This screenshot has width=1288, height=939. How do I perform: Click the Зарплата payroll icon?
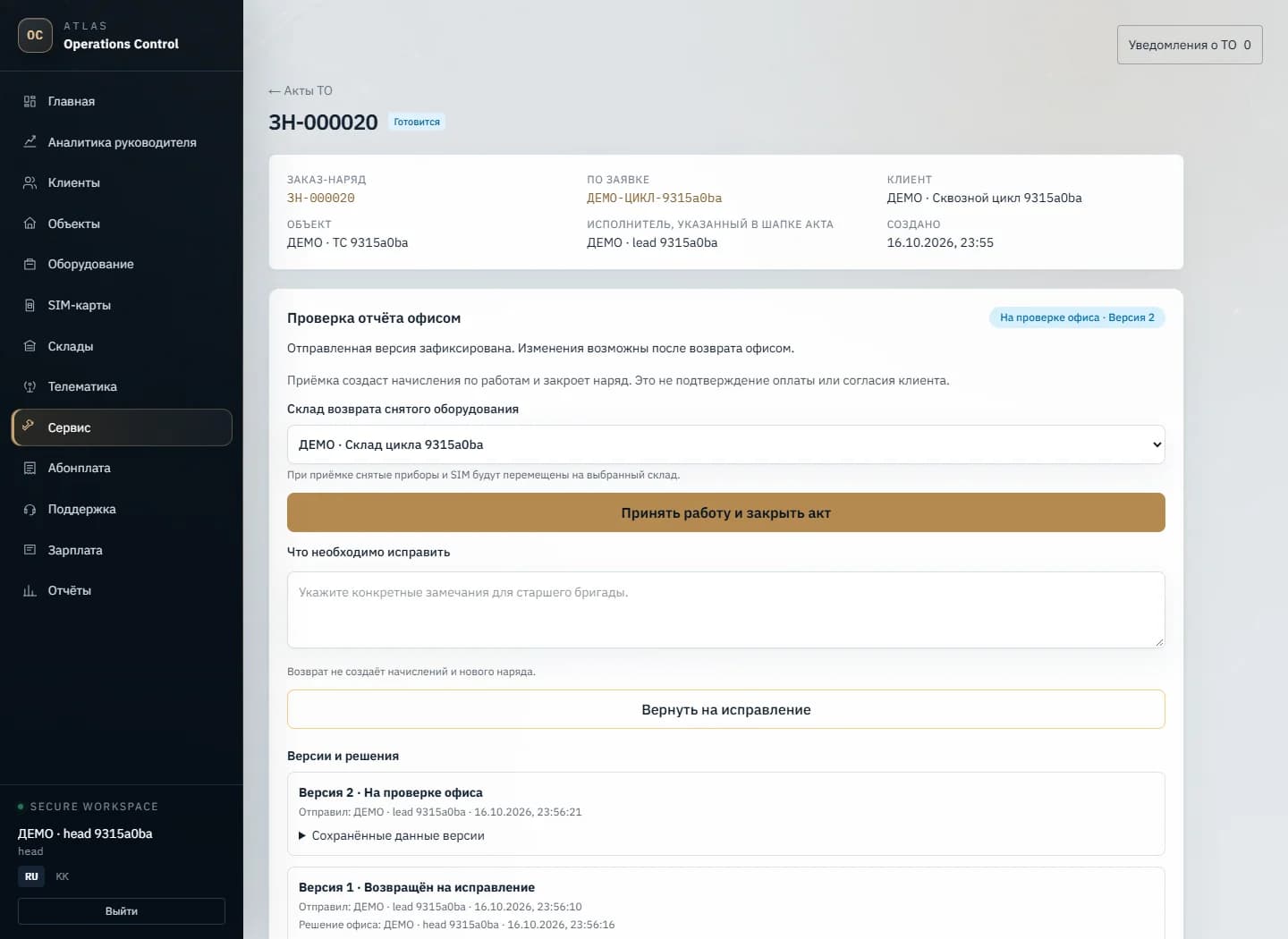(30, 550)
